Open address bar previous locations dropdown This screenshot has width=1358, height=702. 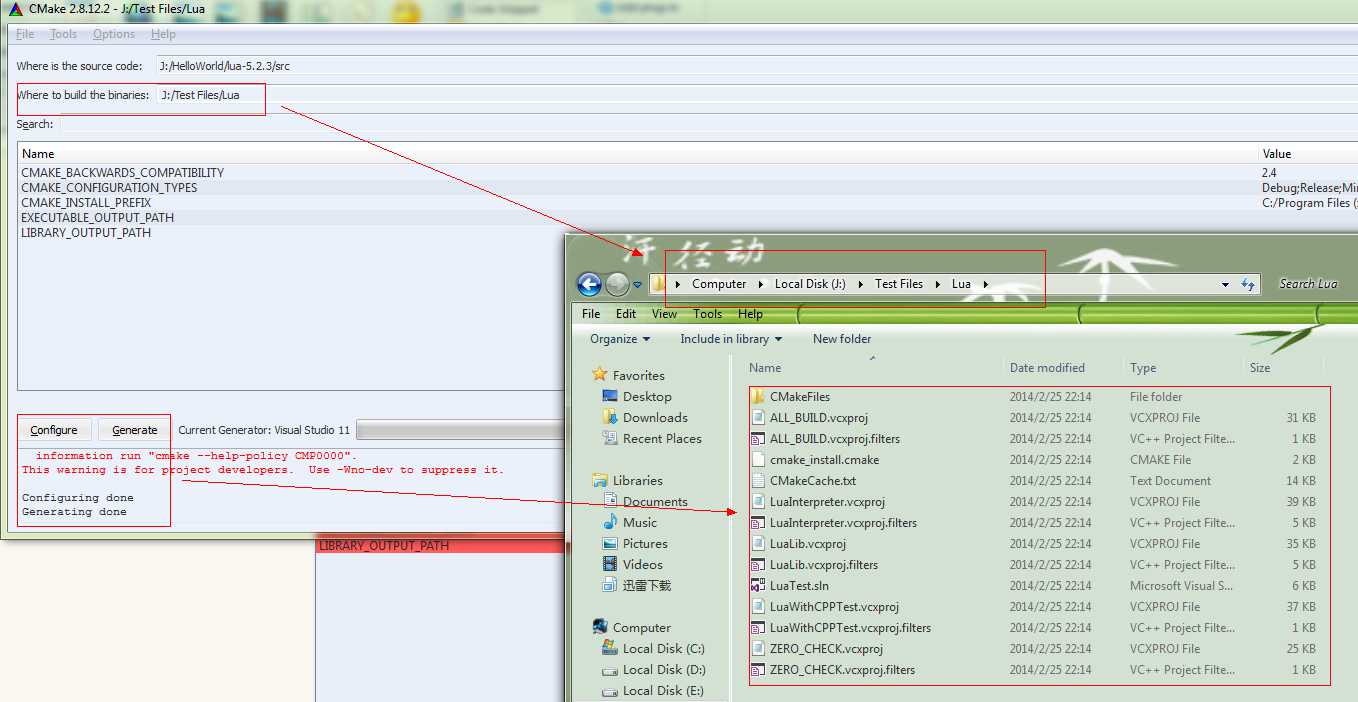[1226, 285]
